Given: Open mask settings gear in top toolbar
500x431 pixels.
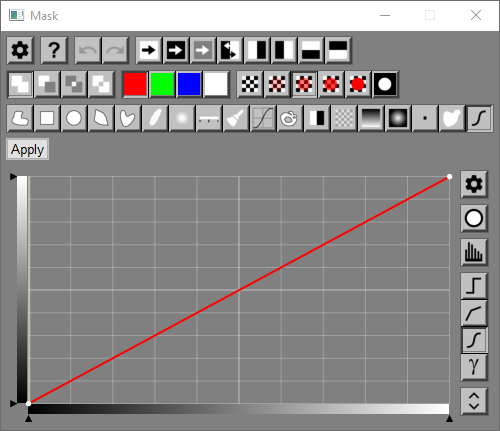Looking at the screenshot, I should pyautogui.click(x=20, y=50).
